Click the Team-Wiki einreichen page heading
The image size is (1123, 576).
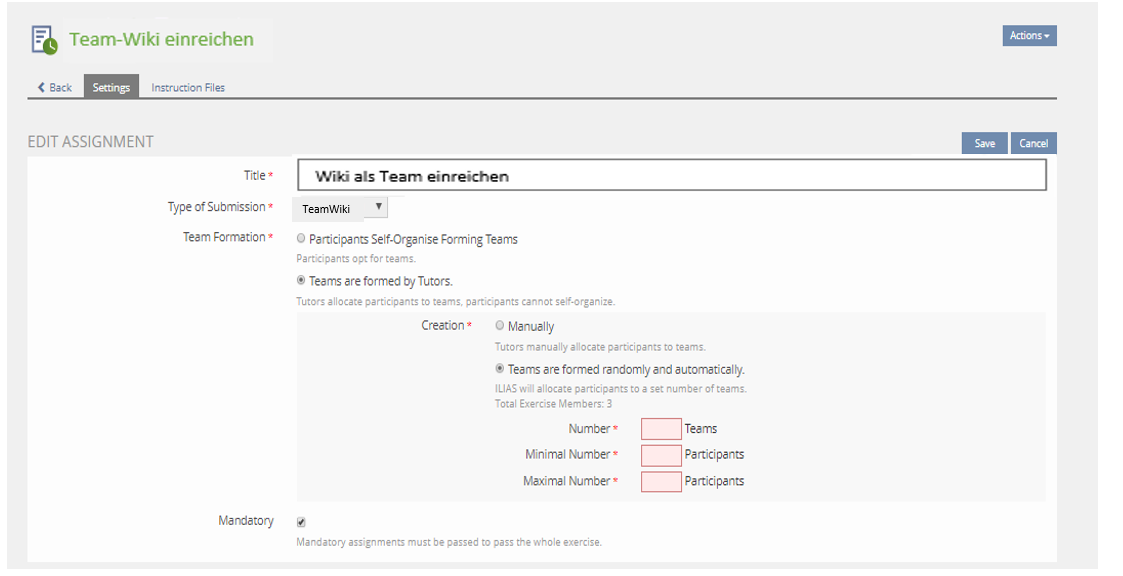click(161, 40)
